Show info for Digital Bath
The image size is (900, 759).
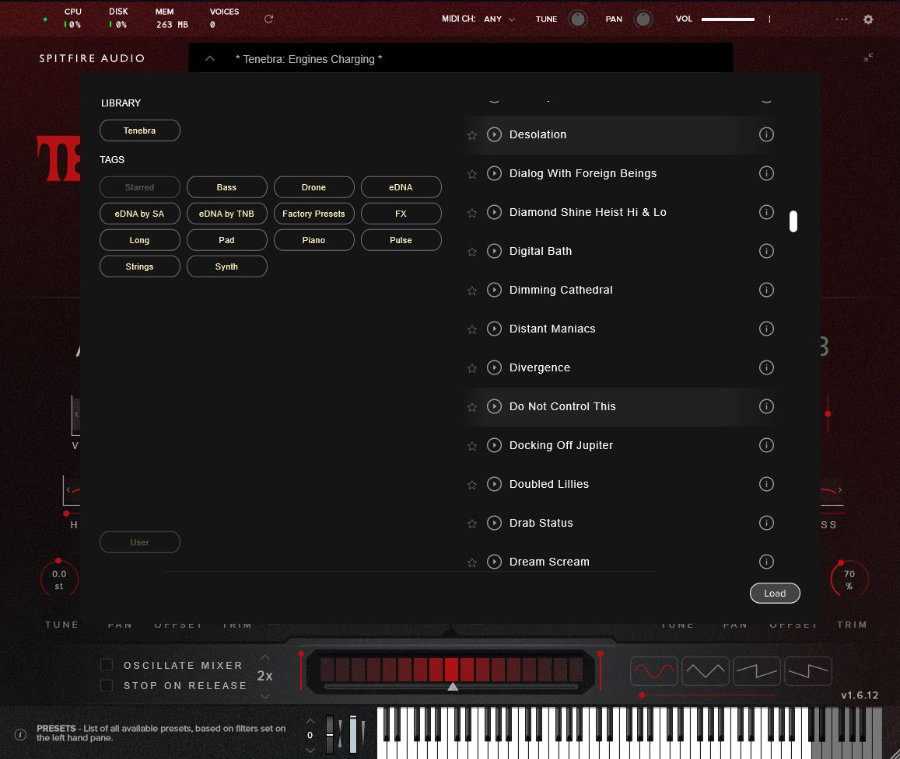(x=766, y=251)
